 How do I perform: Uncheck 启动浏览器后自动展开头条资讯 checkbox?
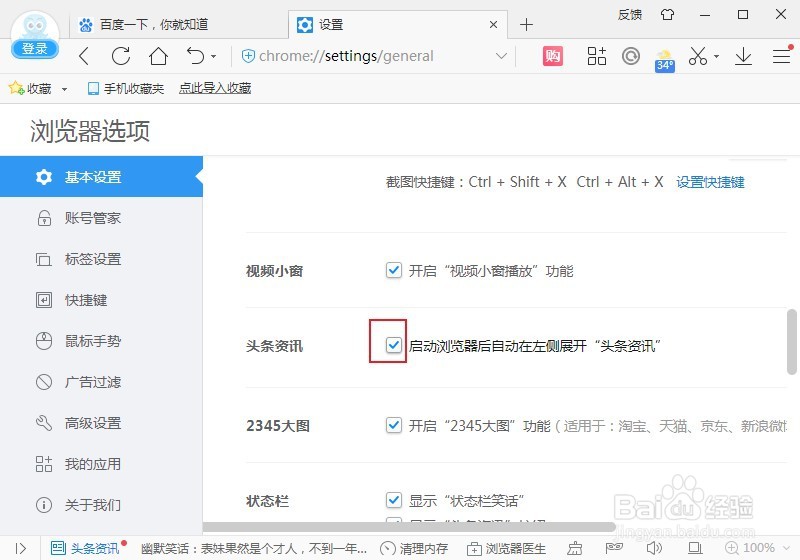[393, 345]
